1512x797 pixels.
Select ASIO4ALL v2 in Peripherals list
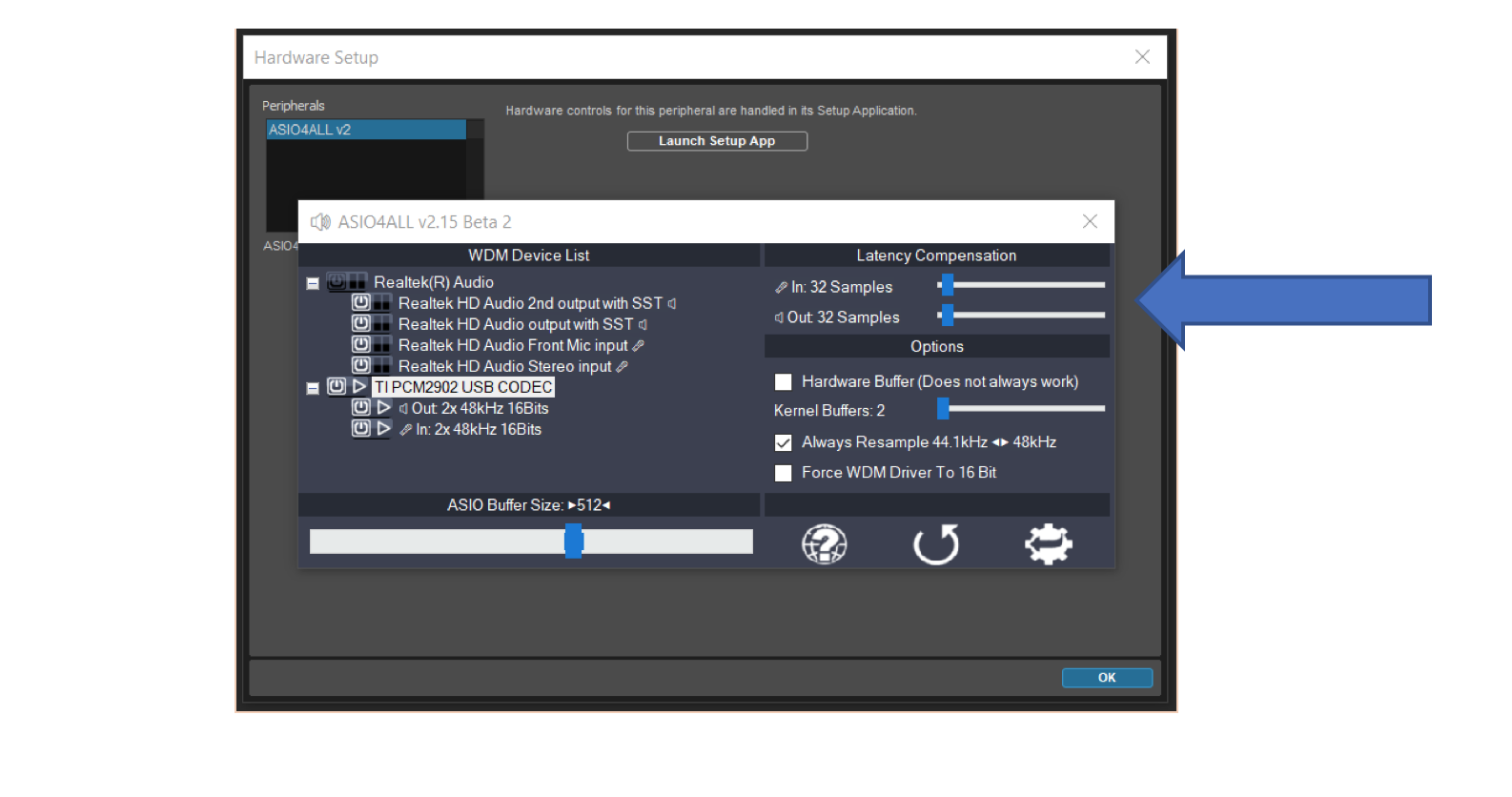(x=366, y=130)
